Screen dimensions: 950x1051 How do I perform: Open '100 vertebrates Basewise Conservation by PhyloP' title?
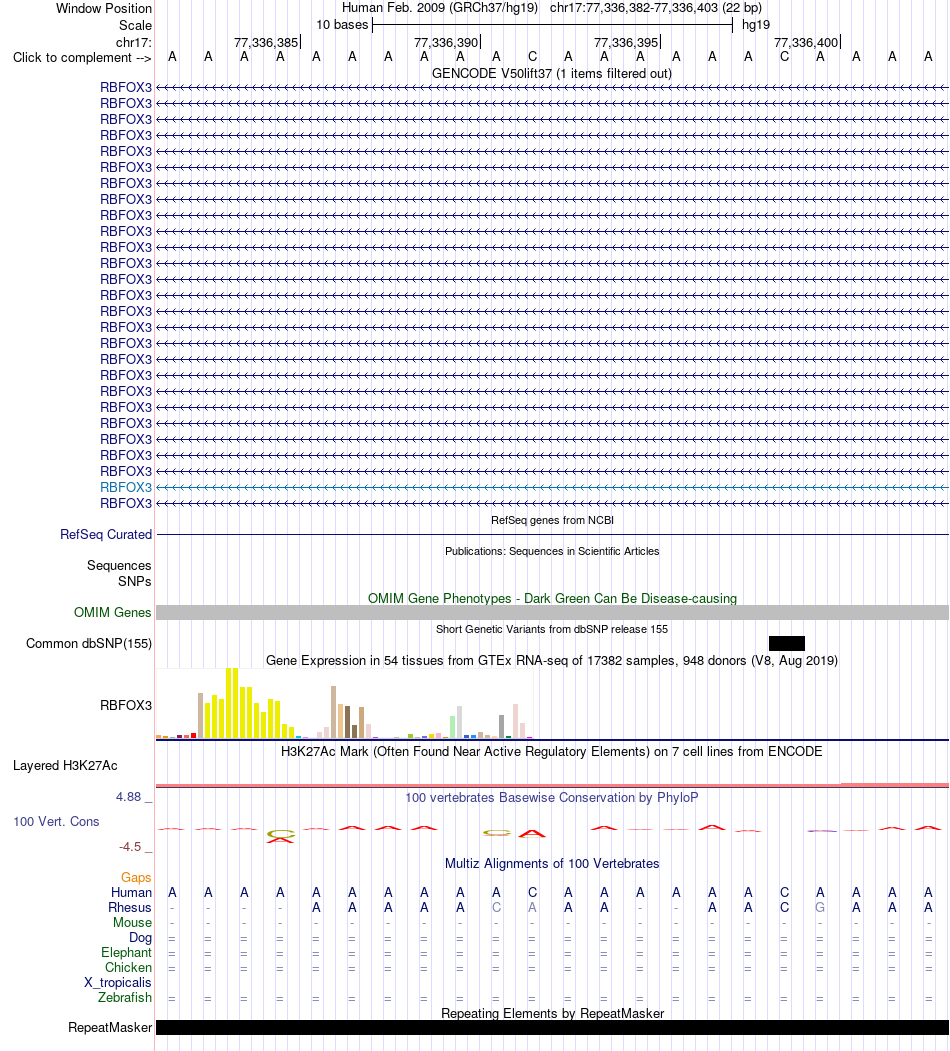(x=552, y=798)
